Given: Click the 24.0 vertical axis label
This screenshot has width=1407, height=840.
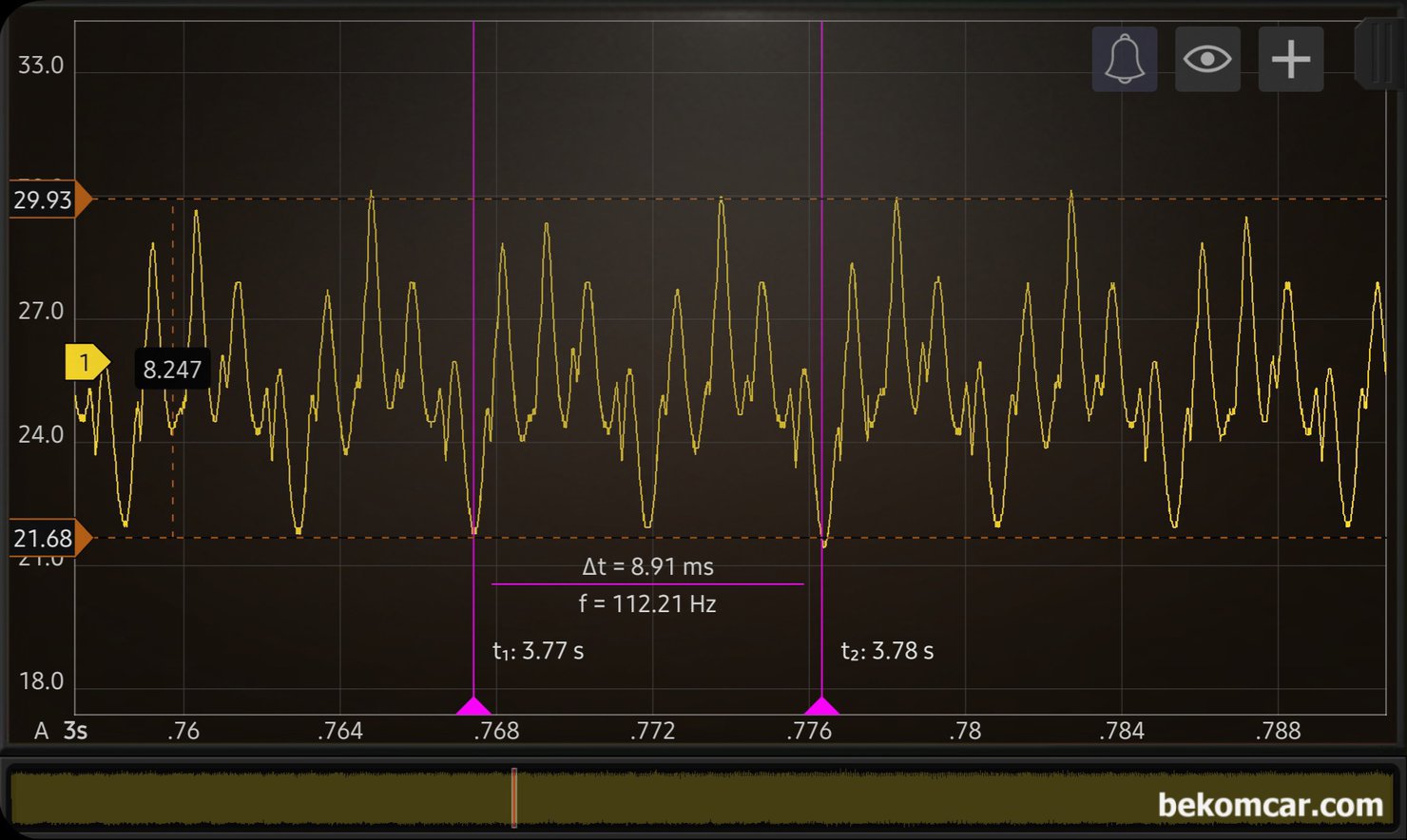Looking at the screenshot, I should 41,435.
